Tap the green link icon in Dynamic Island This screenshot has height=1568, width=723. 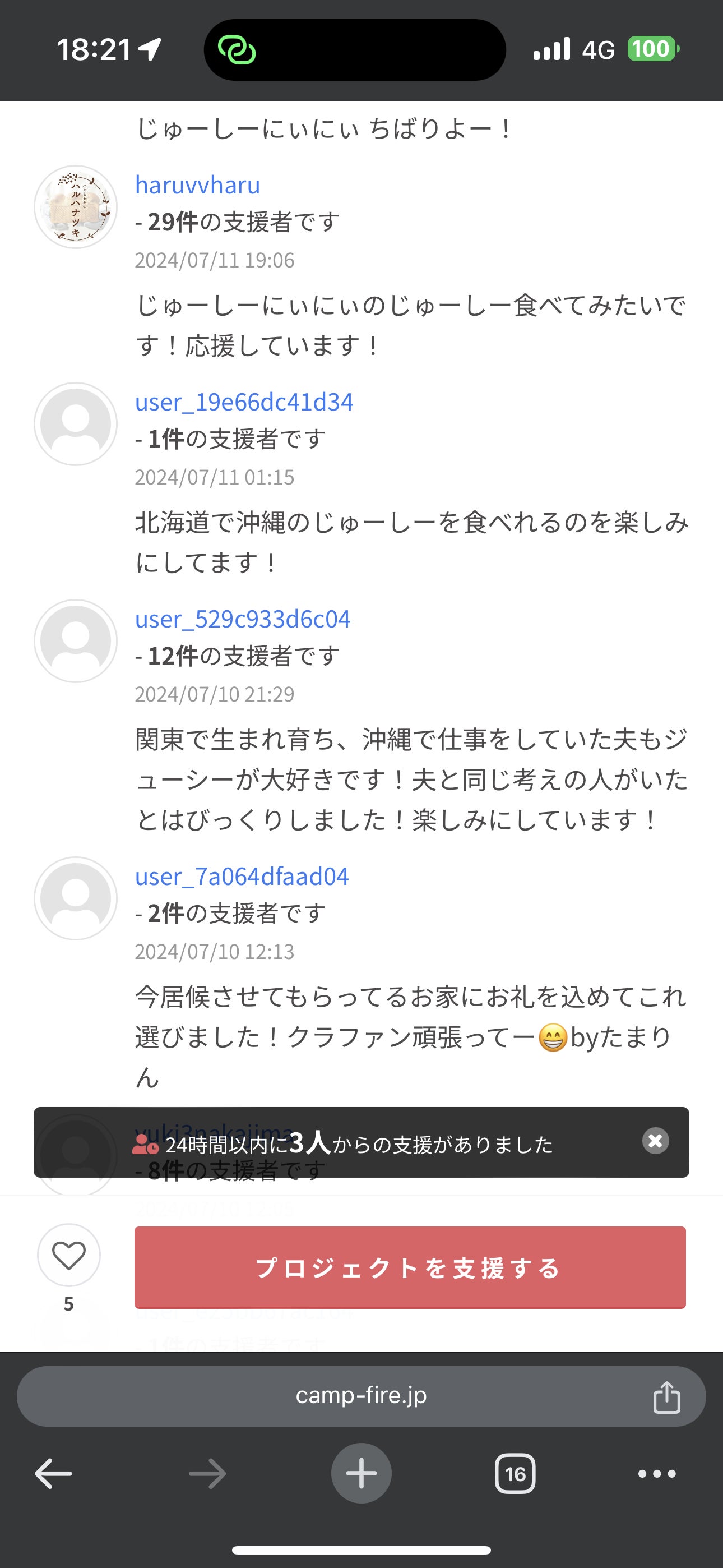tap(237, 50)
